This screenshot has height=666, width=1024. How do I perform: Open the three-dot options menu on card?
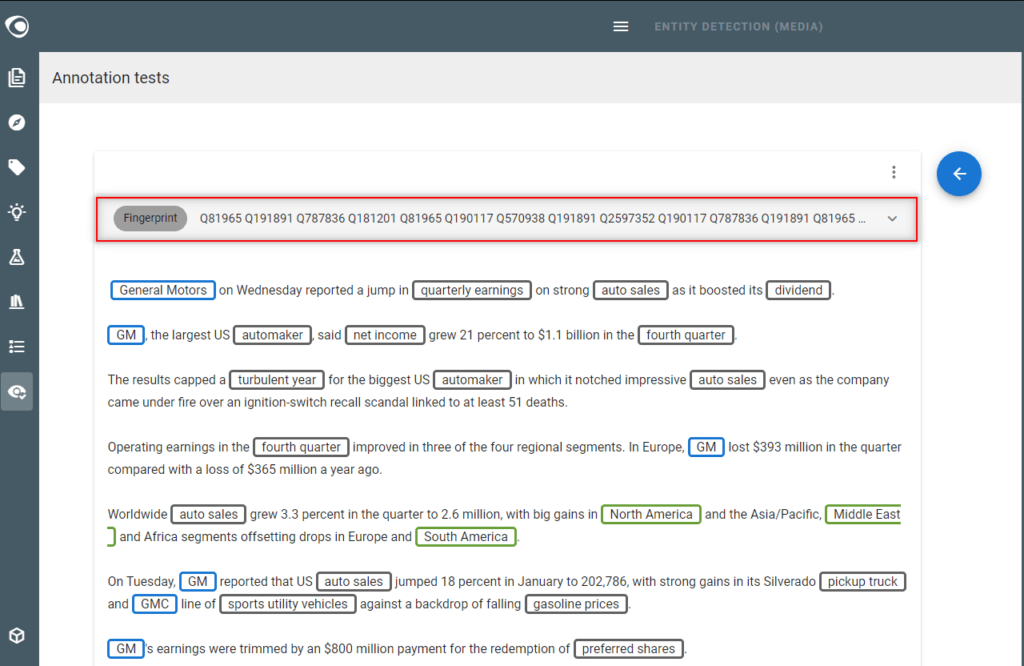pos(893,172)
